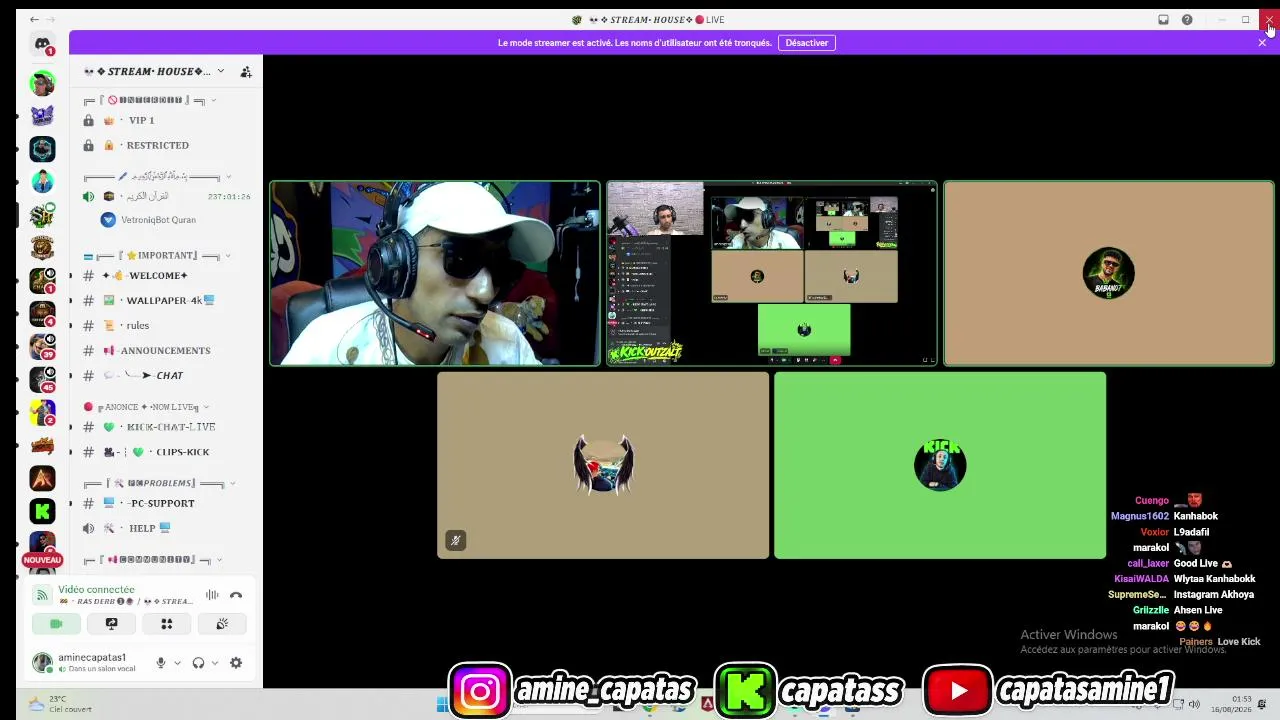Focus the BABANO avatar video tile
1280x720 pixels.
coord(1109,273)
